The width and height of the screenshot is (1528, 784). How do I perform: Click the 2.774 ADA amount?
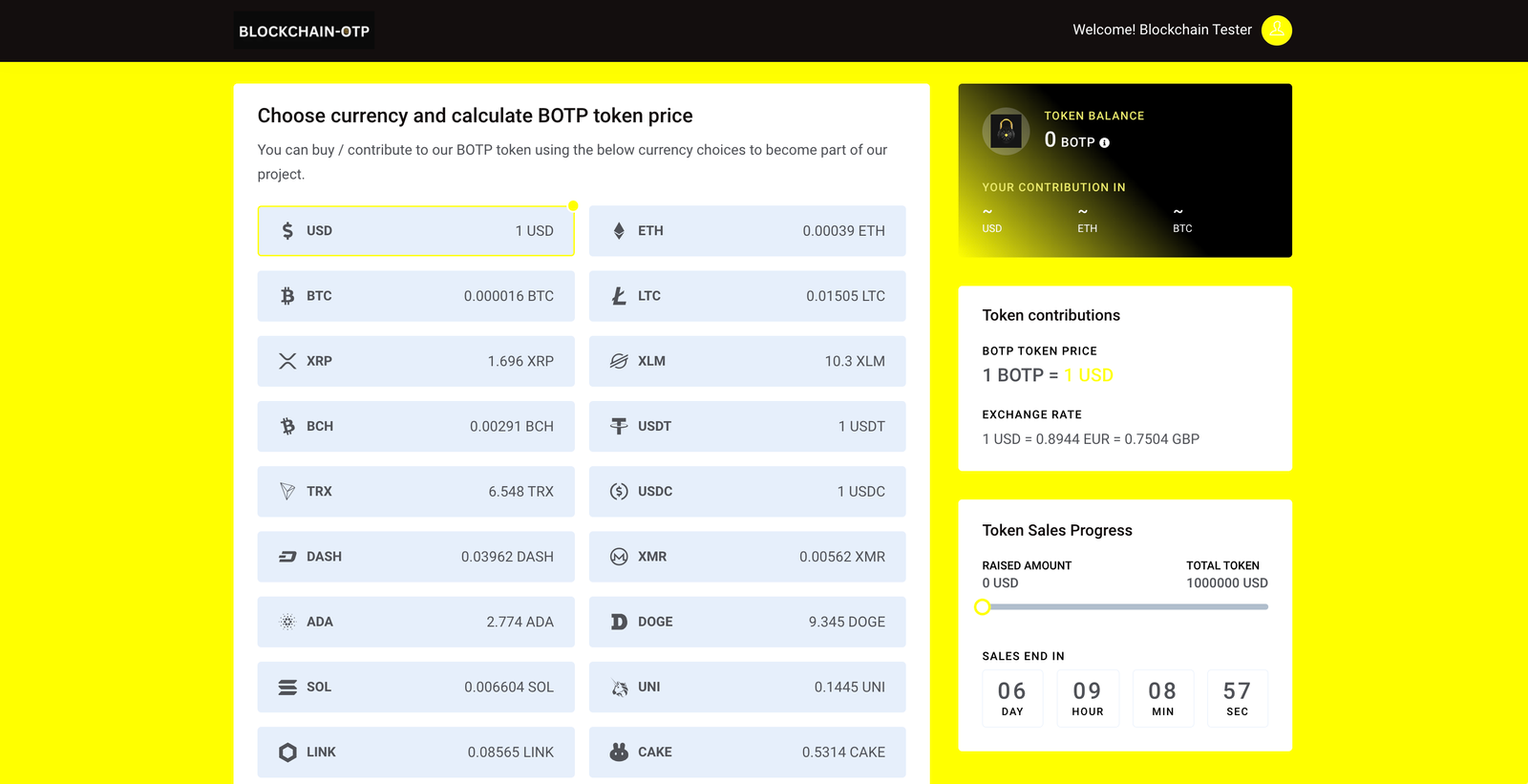pos(520,622)
